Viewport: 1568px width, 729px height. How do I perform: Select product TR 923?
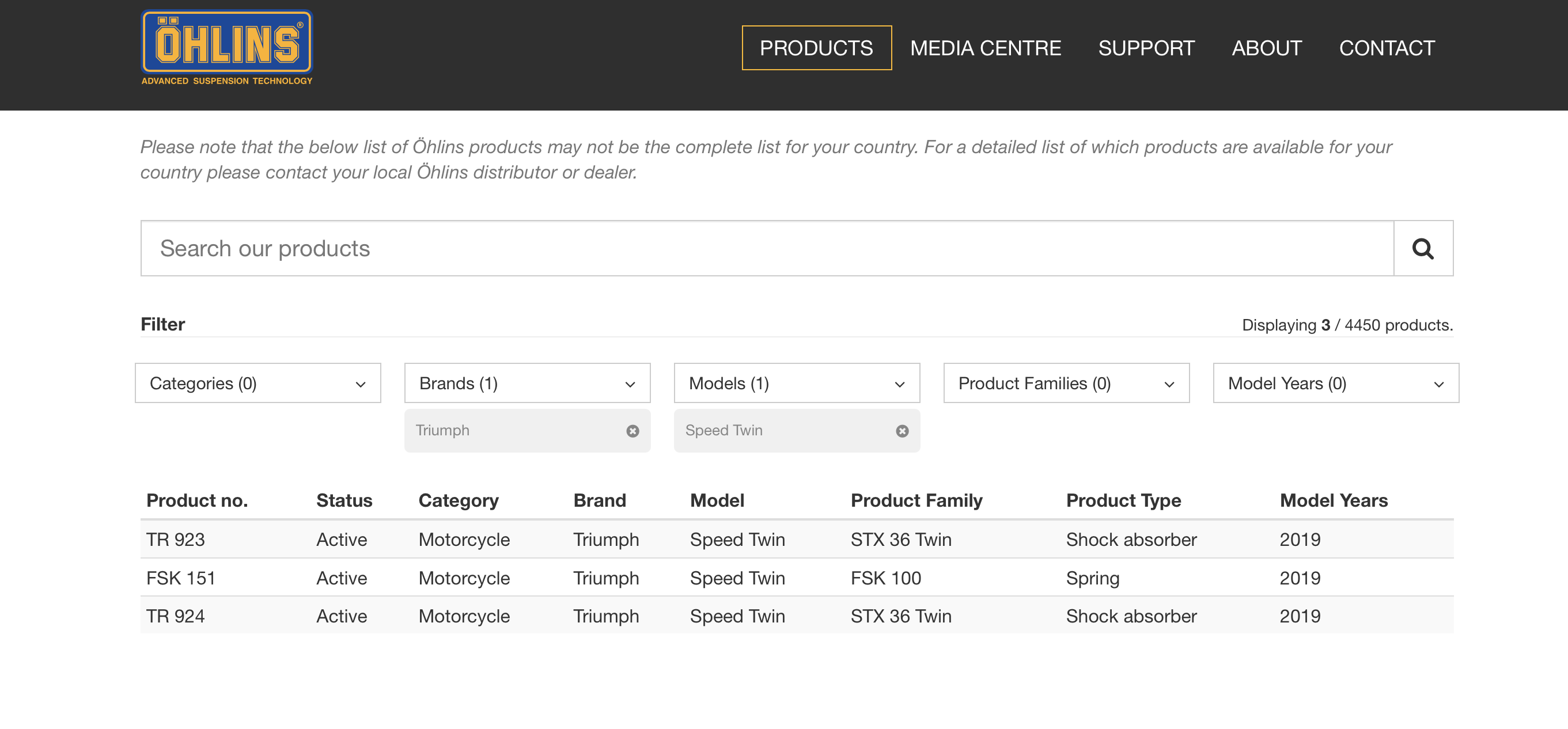point(175,540)
